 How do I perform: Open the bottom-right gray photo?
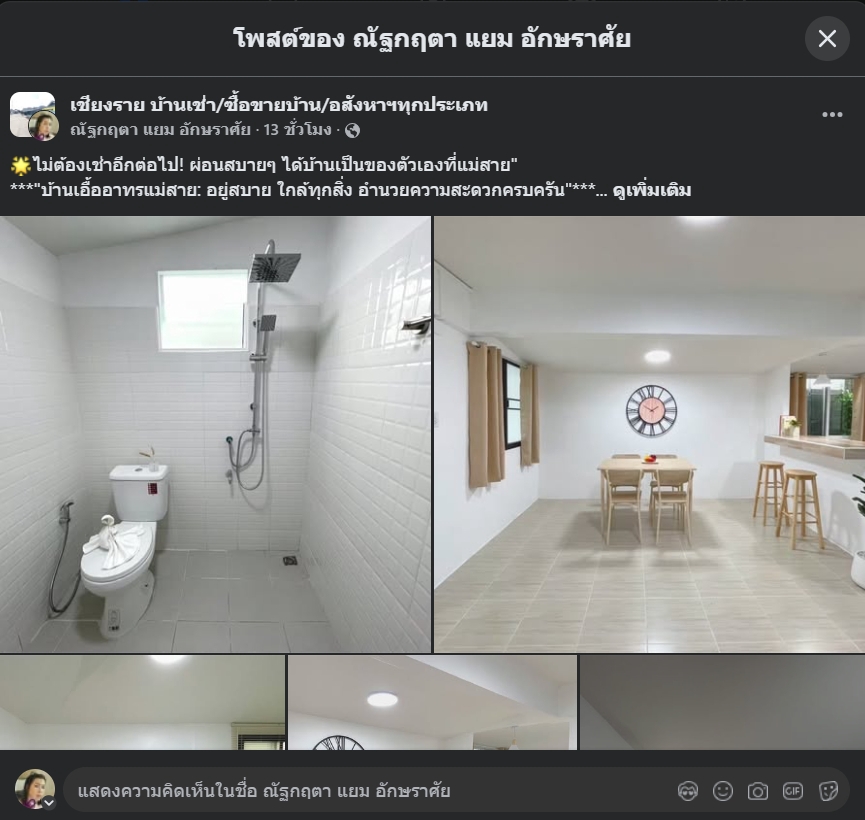[x=722, y=702]
